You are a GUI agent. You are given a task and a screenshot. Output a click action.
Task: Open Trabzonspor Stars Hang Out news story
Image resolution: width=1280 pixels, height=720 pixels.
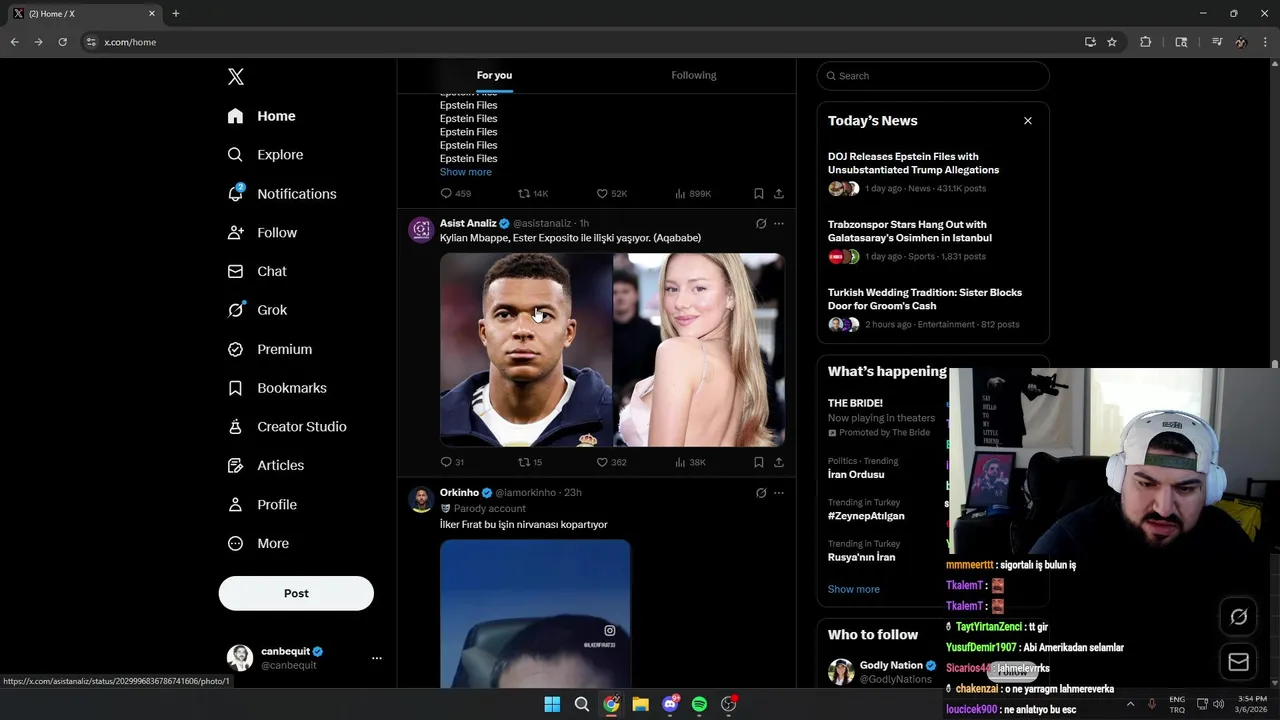932,240
